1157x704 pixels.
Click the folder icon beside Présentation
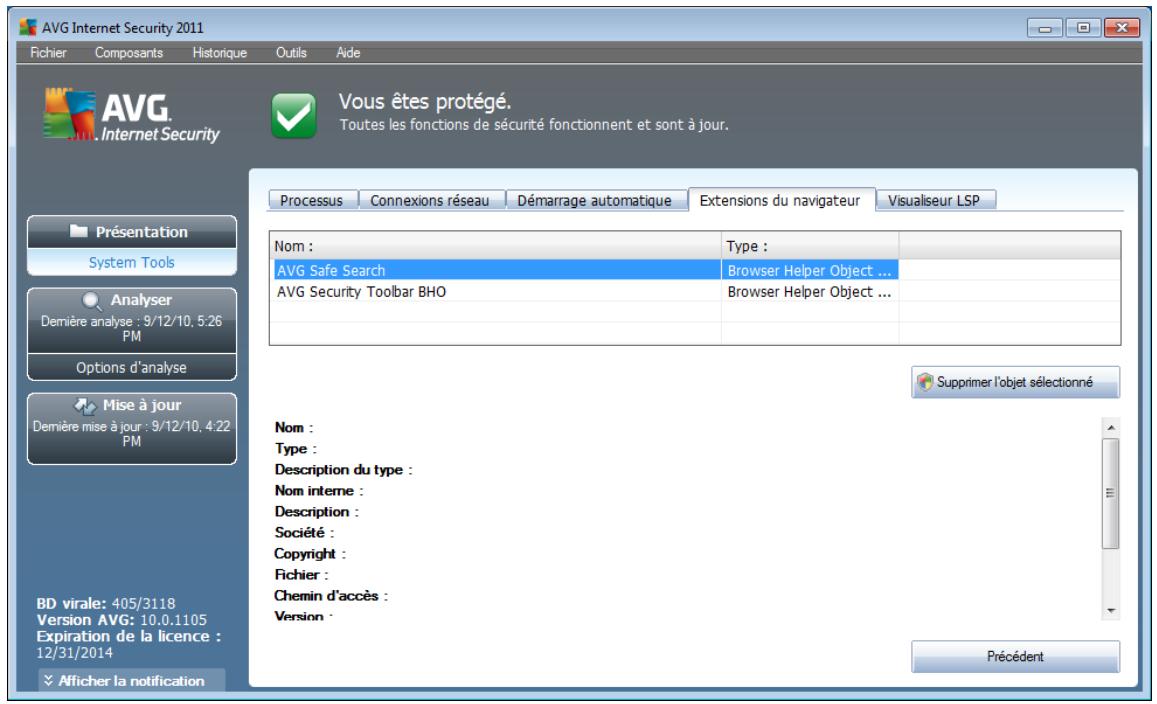tap(79, 231)
